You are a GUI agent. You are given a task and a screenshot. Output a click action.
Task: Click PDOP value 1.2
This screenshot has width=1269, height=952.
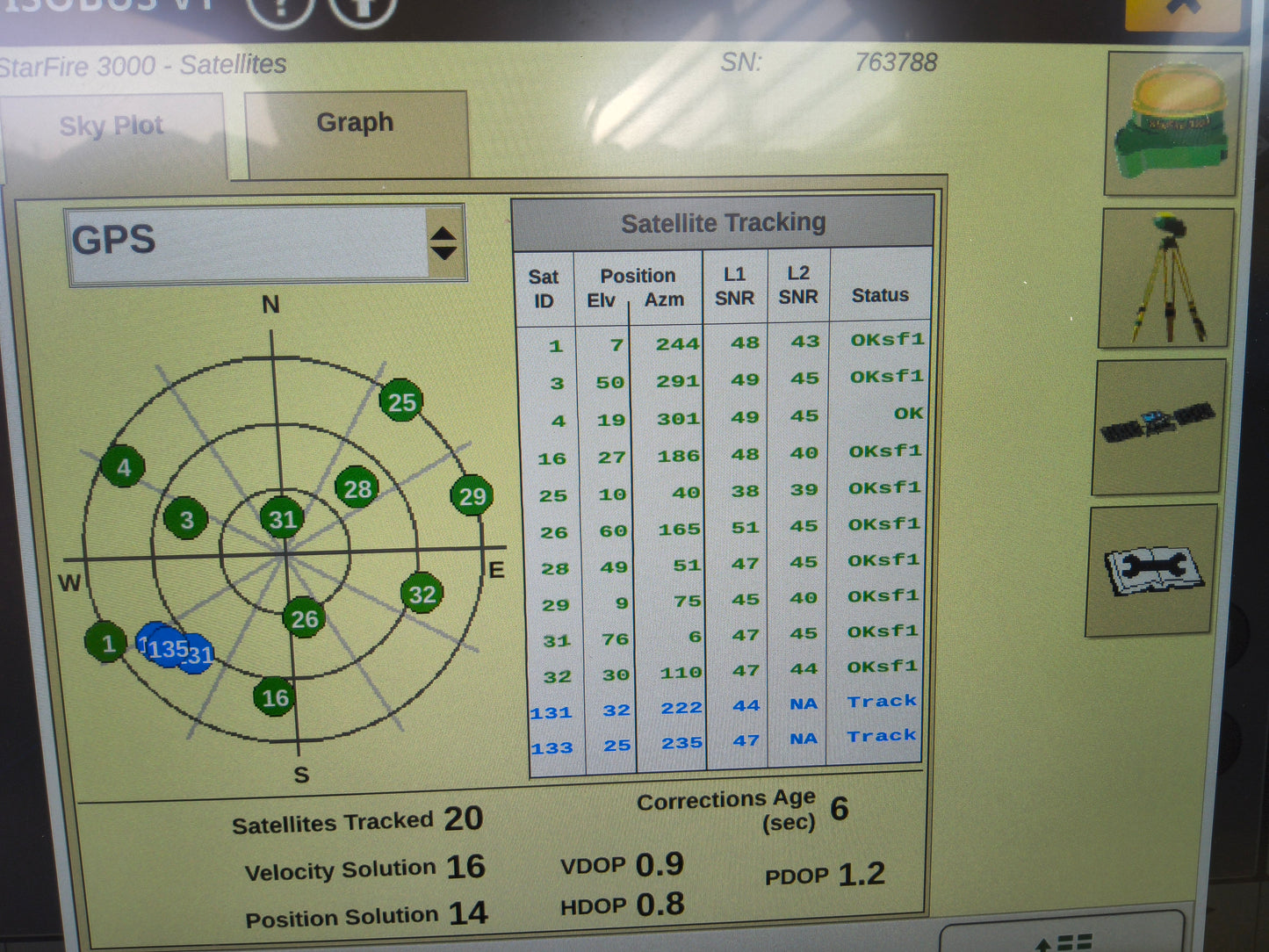[x=862, y=874]
